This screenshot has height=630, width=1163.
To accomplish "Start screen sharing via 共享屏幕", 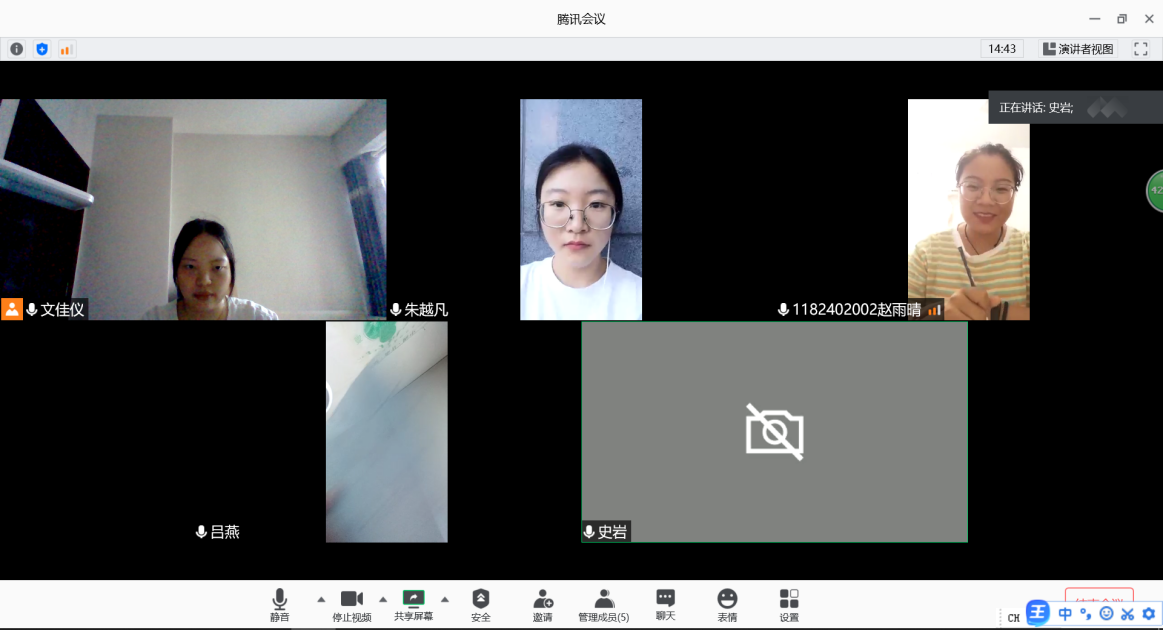I will [413, 604].
